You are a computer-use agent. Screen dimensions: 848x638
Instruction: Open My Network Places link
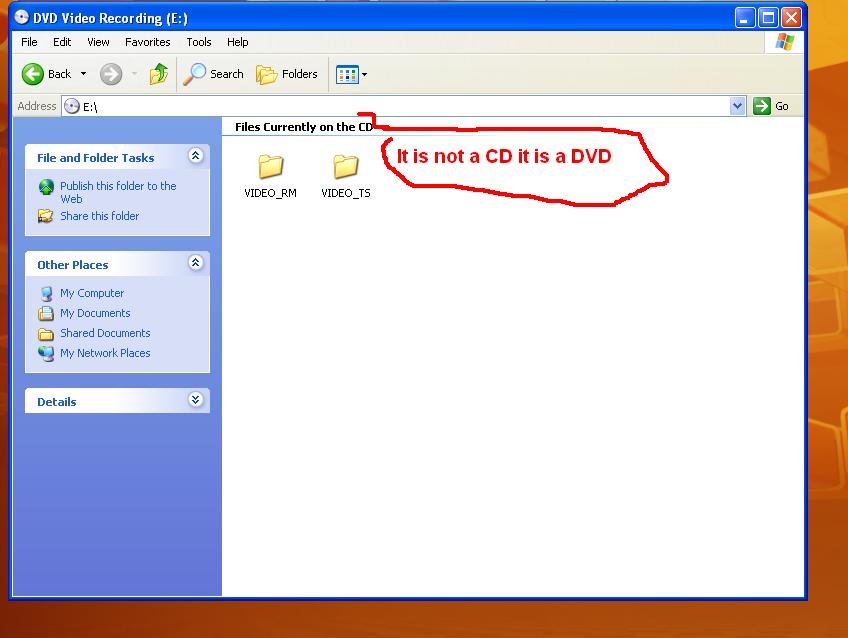click(105, 353)
